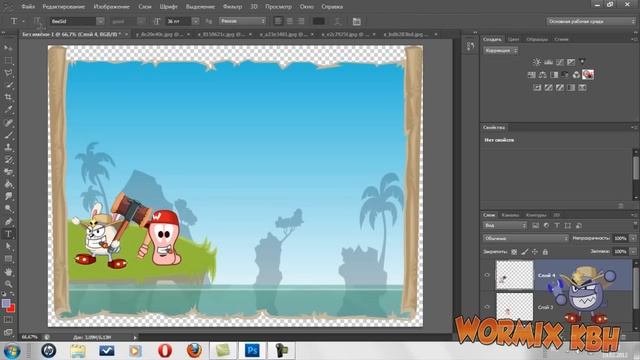Toggle lock position
640x360 pixels.
pos(535,252)
